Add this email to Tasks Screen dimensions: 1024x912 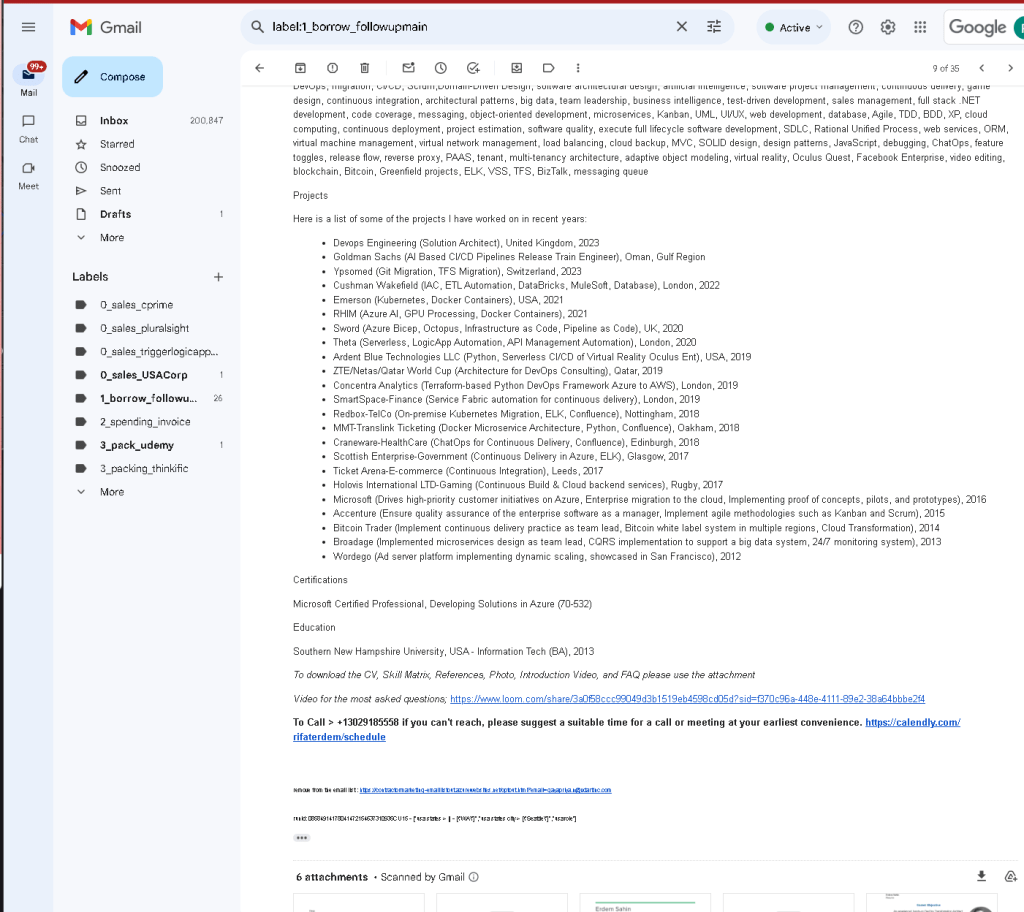[x=473, y=68]
